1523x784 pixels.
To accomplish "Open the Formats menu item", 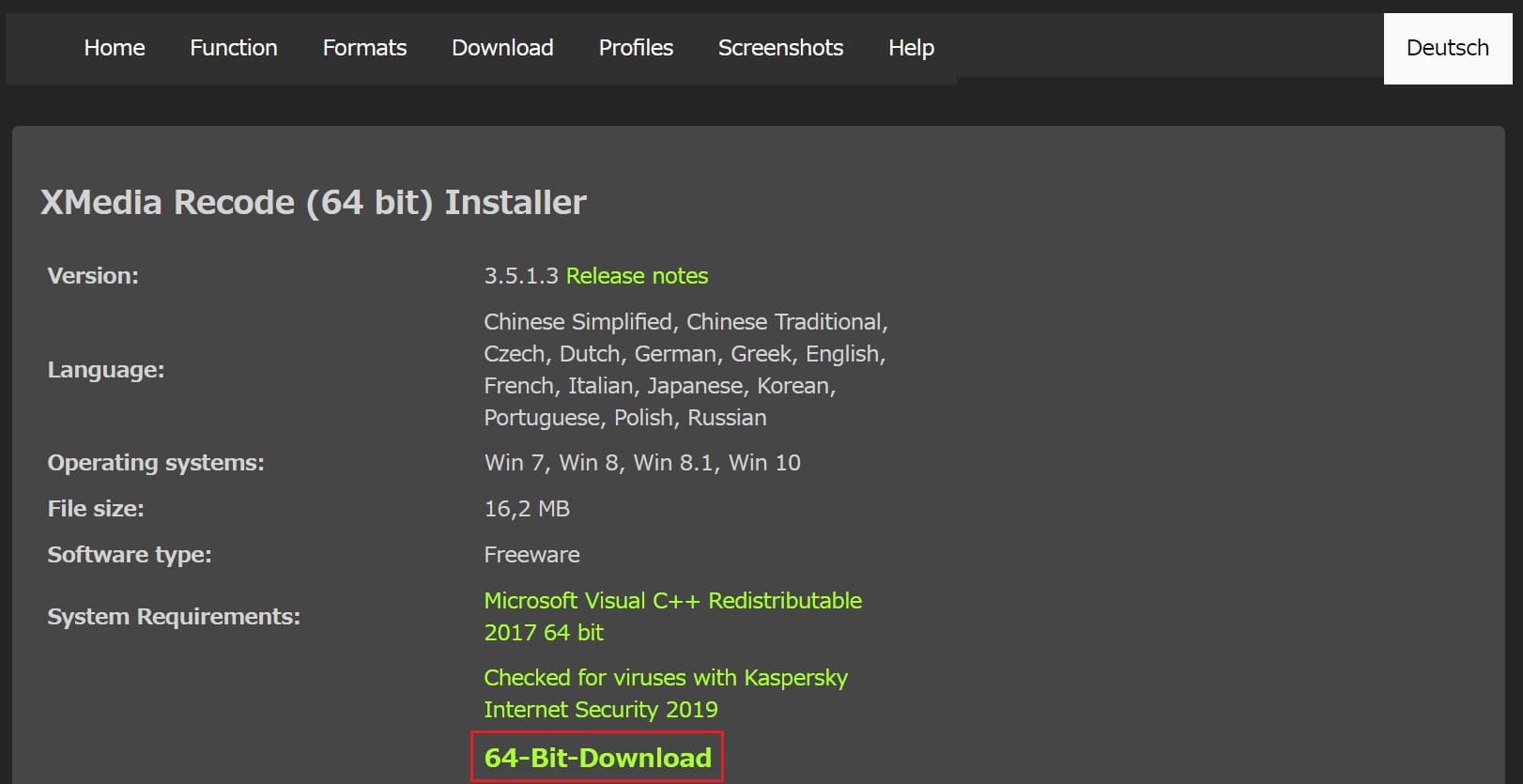I will pyautogui.click(x=364, y=48).
